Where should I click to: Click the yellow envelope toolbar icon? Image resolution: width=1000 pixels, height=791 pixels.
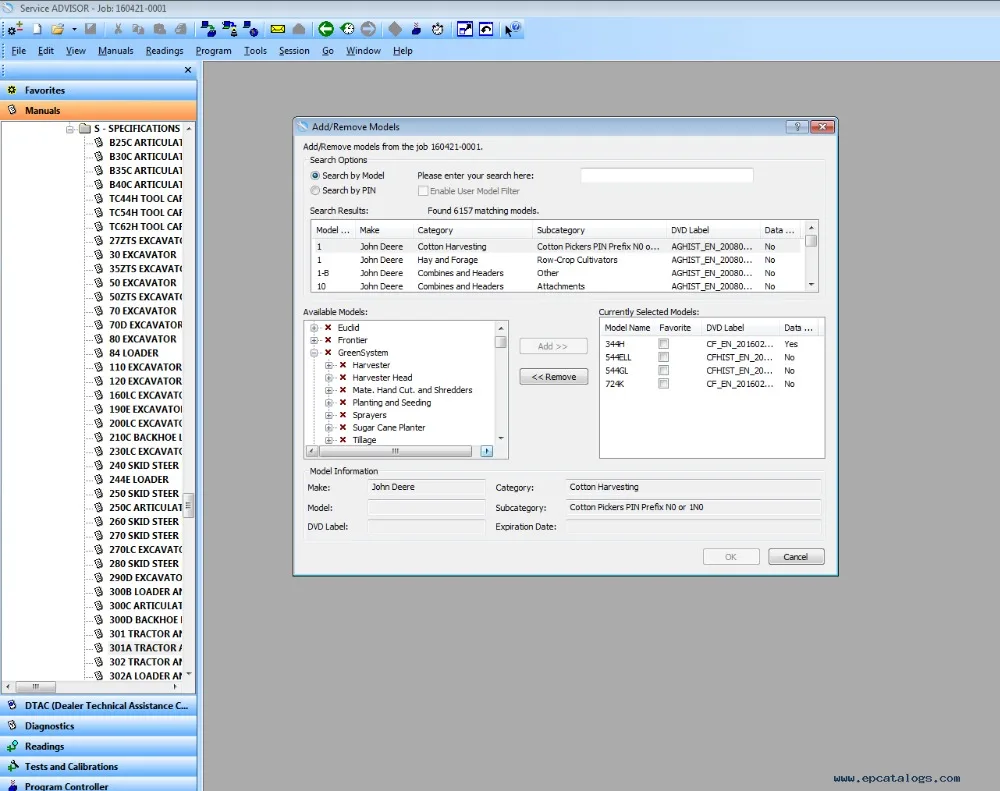pos(278,29)
